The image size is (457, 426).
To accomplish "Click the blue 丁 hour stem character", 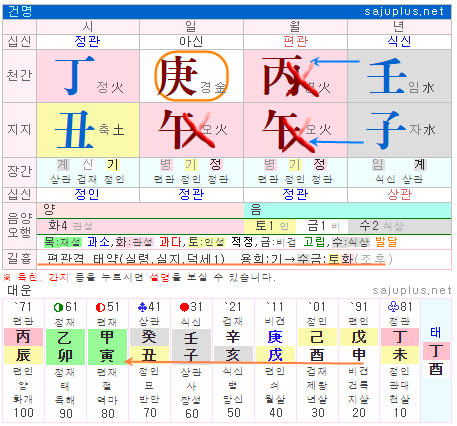I will point(75,76).
